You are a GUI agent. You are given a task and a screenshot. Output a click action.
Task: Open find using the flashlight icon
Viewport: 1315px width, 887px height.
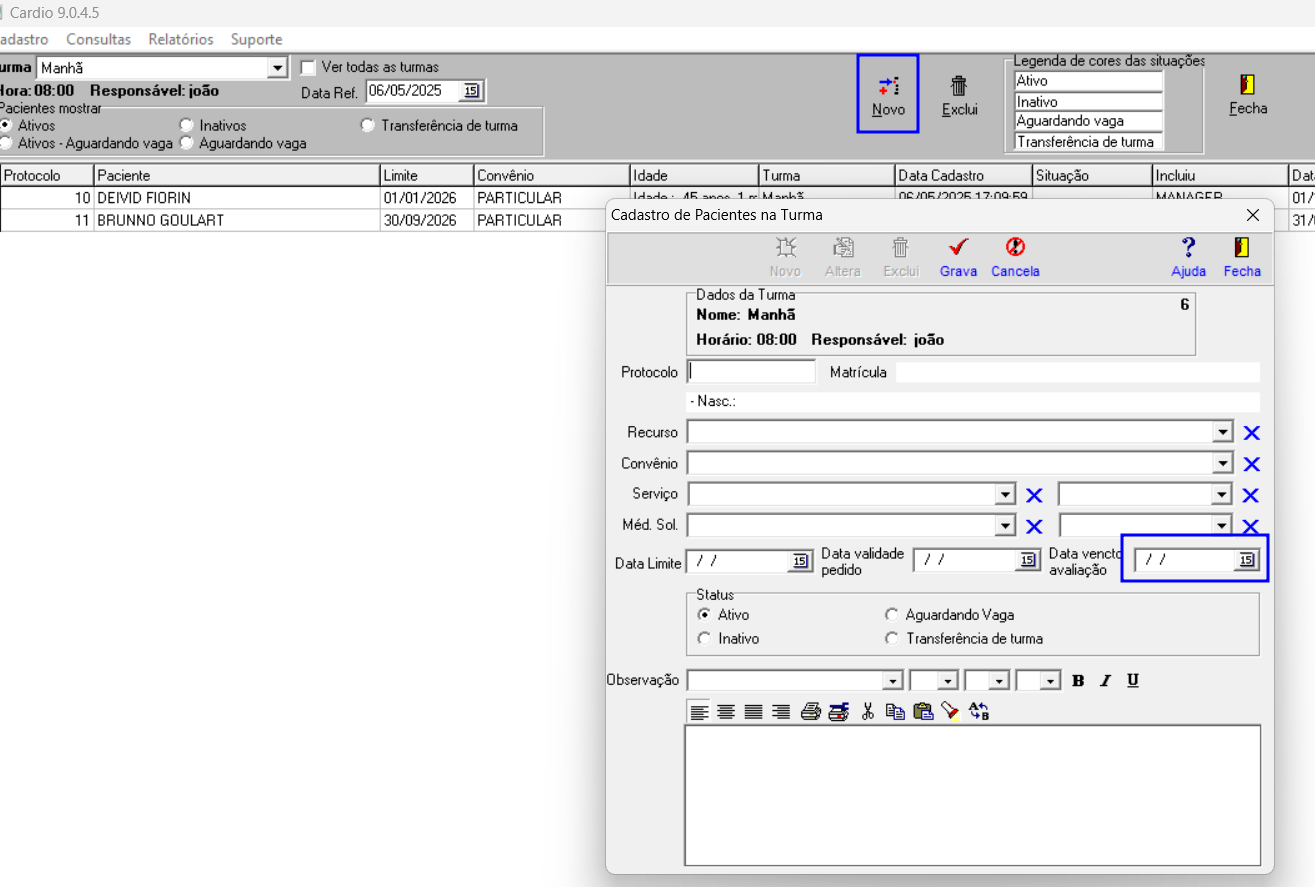click(950, 712)
